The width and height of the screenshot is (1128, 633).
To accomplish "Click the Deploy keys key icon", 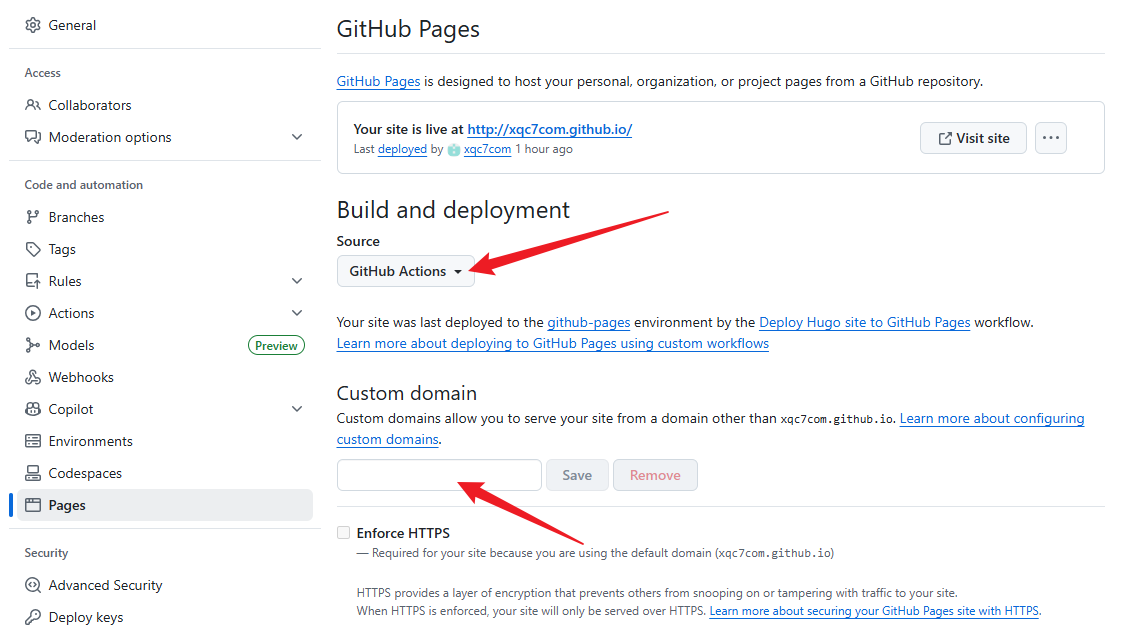I will click(33, 617).
